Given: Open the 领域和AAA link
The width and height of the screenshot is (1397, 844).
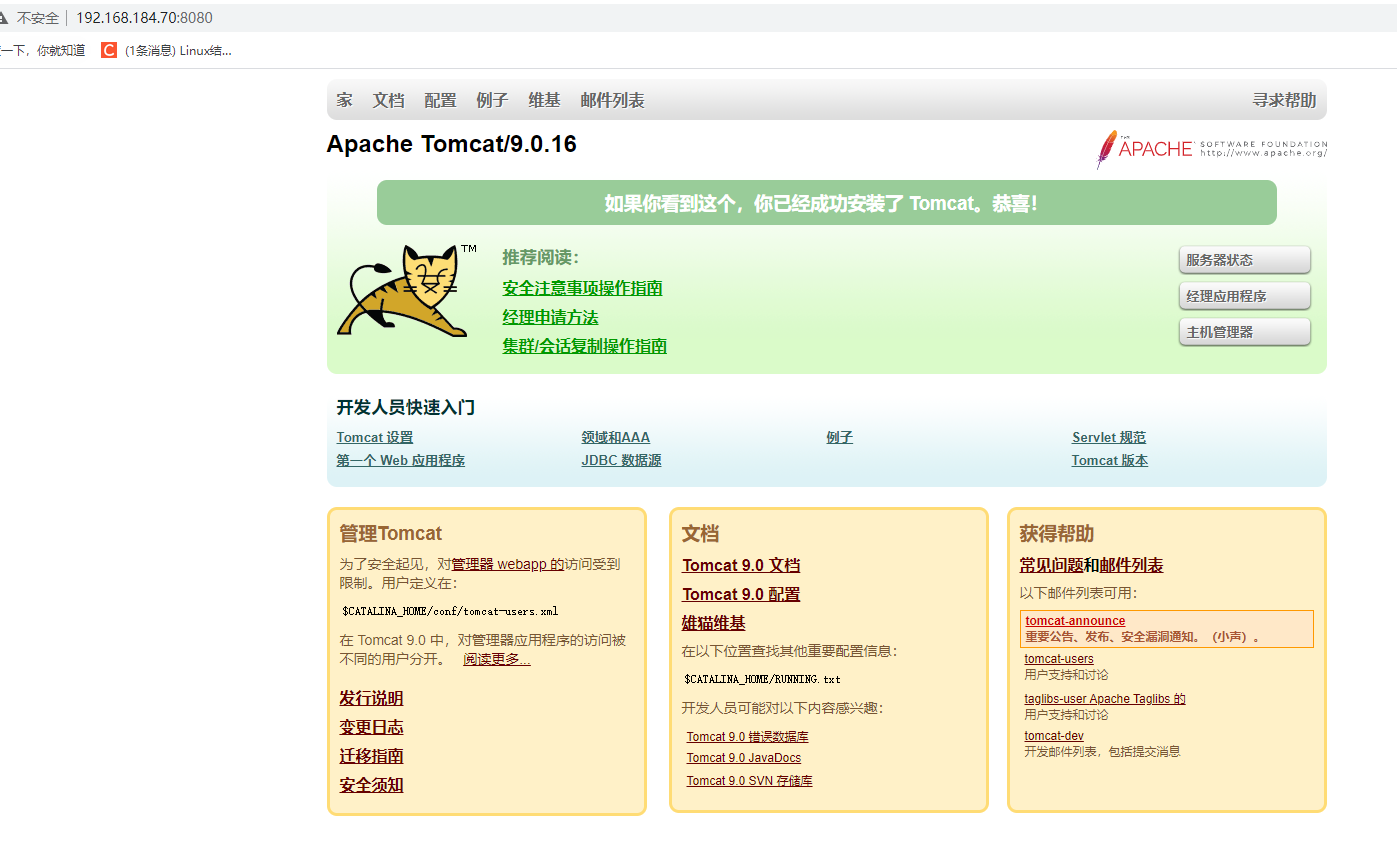Looking at the screenshot, I should click(615, 437).
